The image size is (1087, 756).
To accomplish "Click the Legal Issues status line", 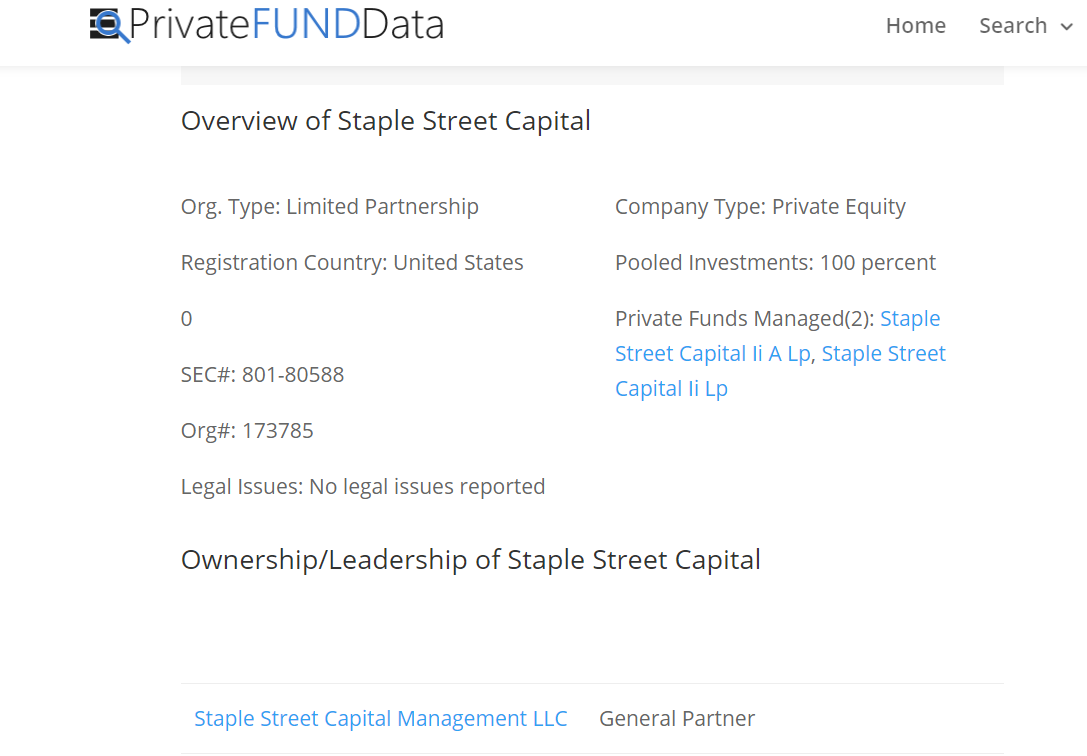I will click(x=363, y=487).
